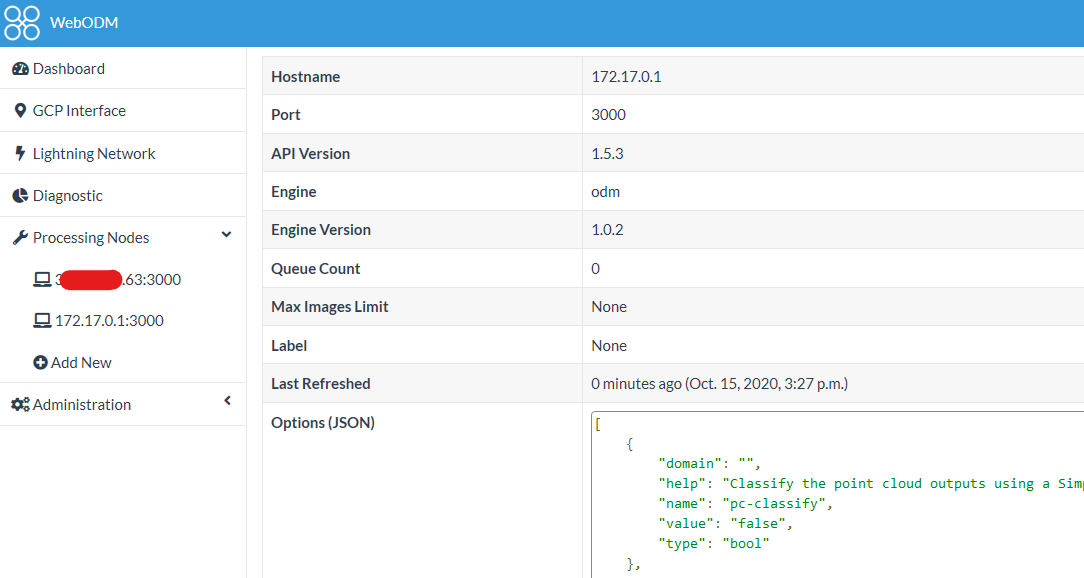The image size is (1084, 578).
Task: Open the Diagnostic menu entry
Action: click(123, 196)
